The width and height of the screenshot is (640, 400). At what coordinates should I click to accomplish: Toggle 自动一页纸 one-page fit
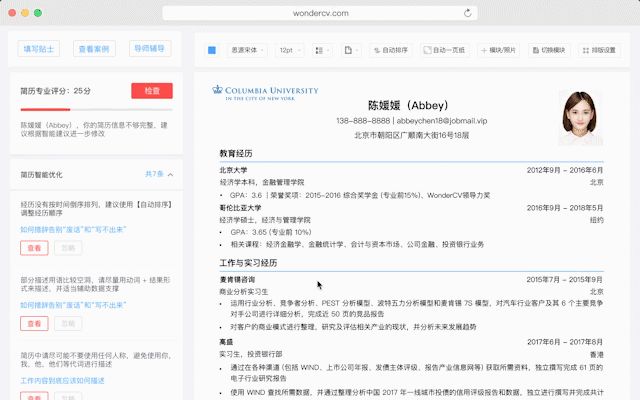[x=444, y=50]
